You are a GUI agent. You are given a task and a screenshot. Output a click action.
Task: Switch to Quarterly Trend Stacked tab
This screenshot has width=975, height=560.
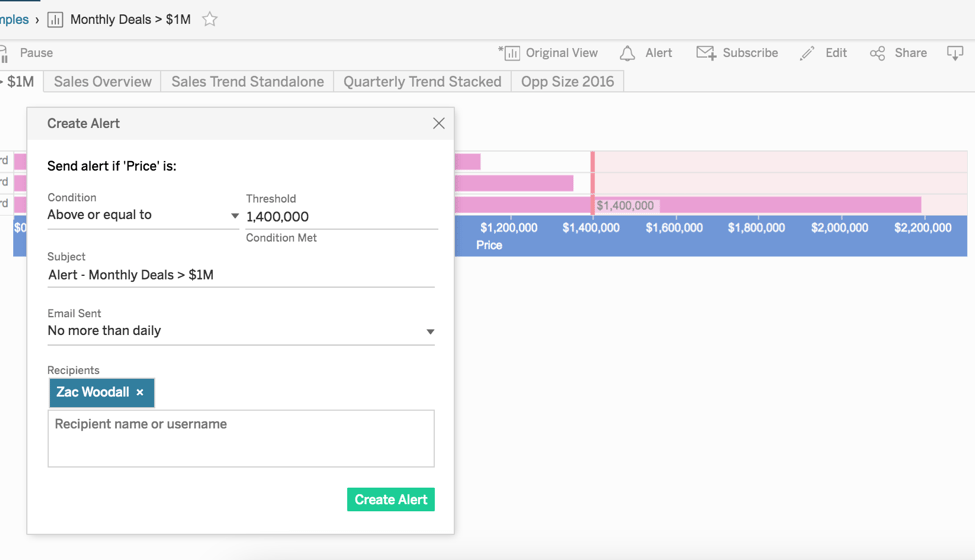coord(422,81)
